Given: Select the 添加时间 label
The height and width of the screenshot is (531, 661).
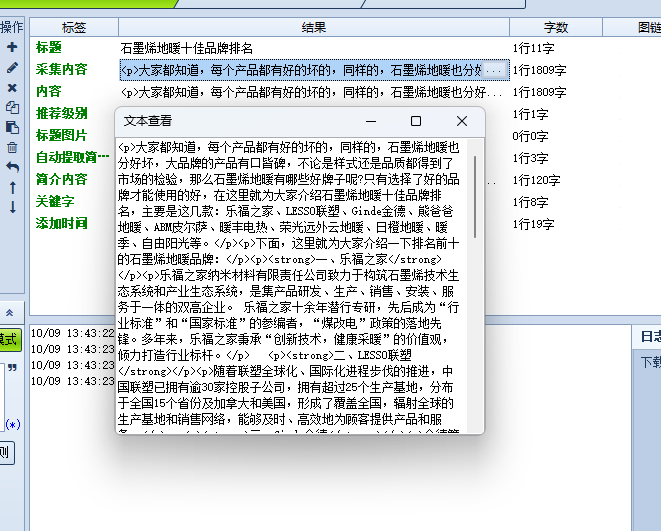Looking at the screenshot, I should [x=62, y=223].
